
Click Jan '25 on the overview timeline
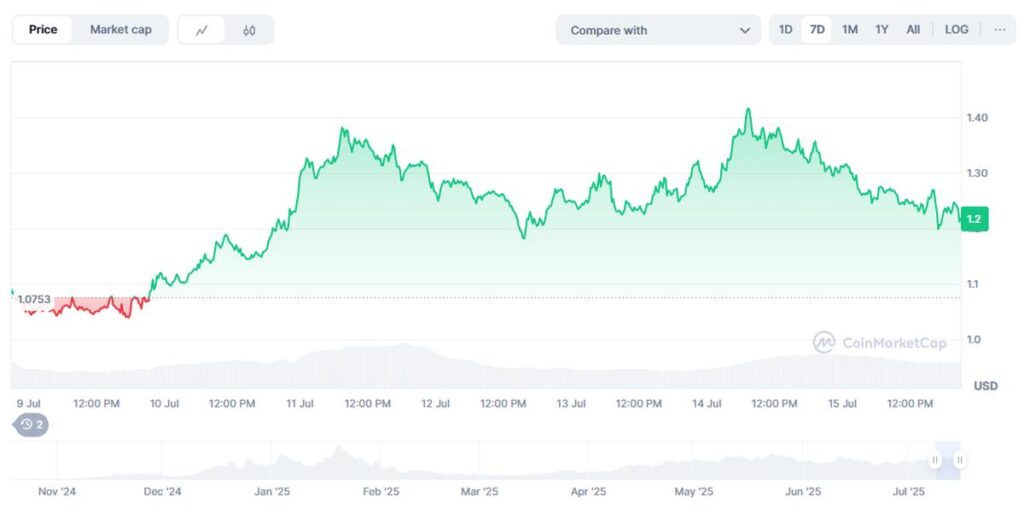pos(272,492)
